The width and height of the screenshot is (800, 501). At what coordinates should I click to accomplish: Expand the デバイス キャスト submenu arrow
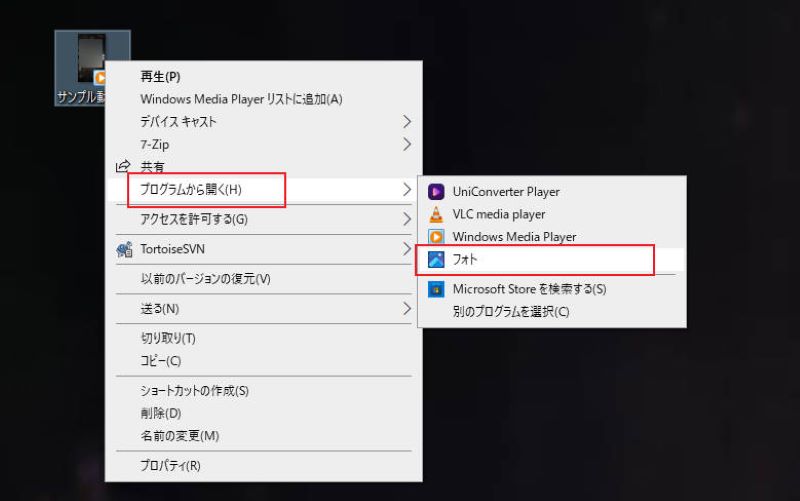407,121
